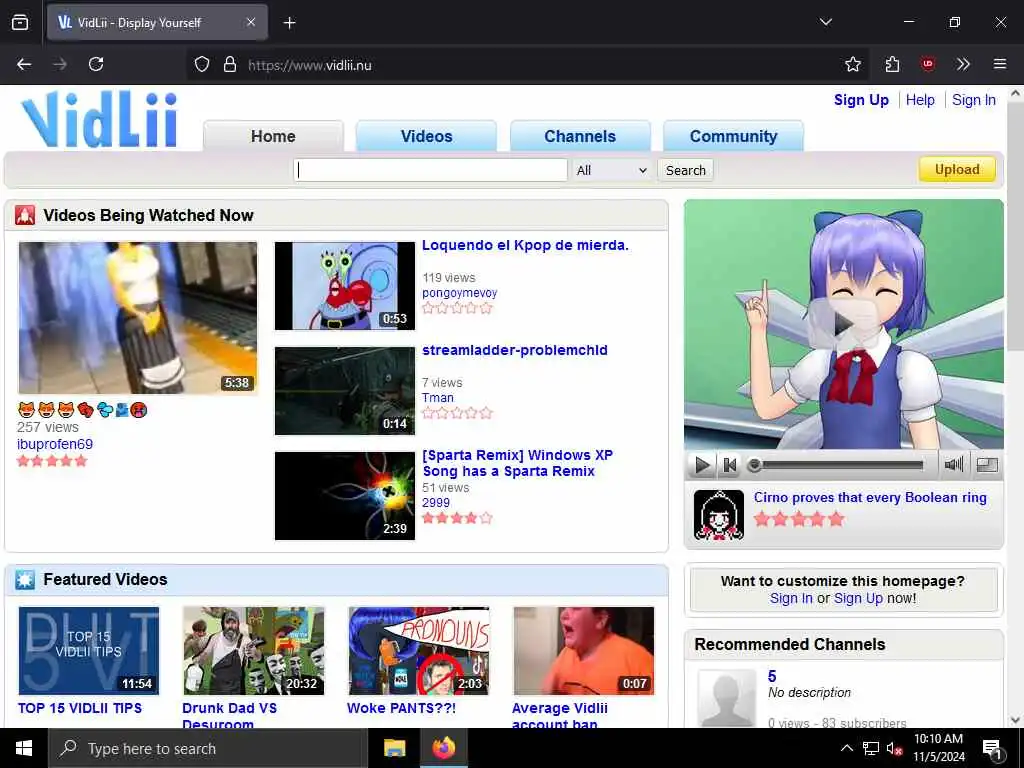Open the notification center icon
Viewport: 1024px width, 768px height.
point(992,749)
